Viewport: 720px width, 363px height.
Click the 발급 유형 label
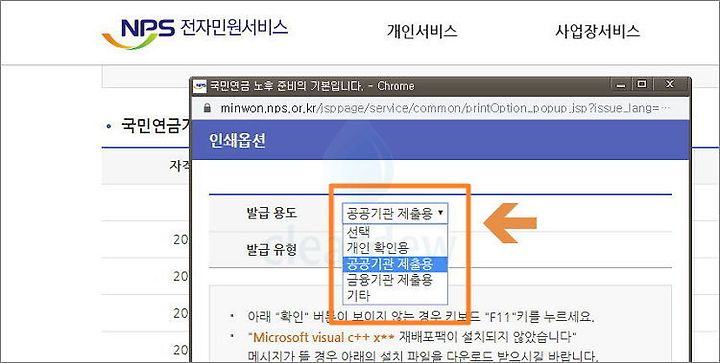click(x=272, y=250)
